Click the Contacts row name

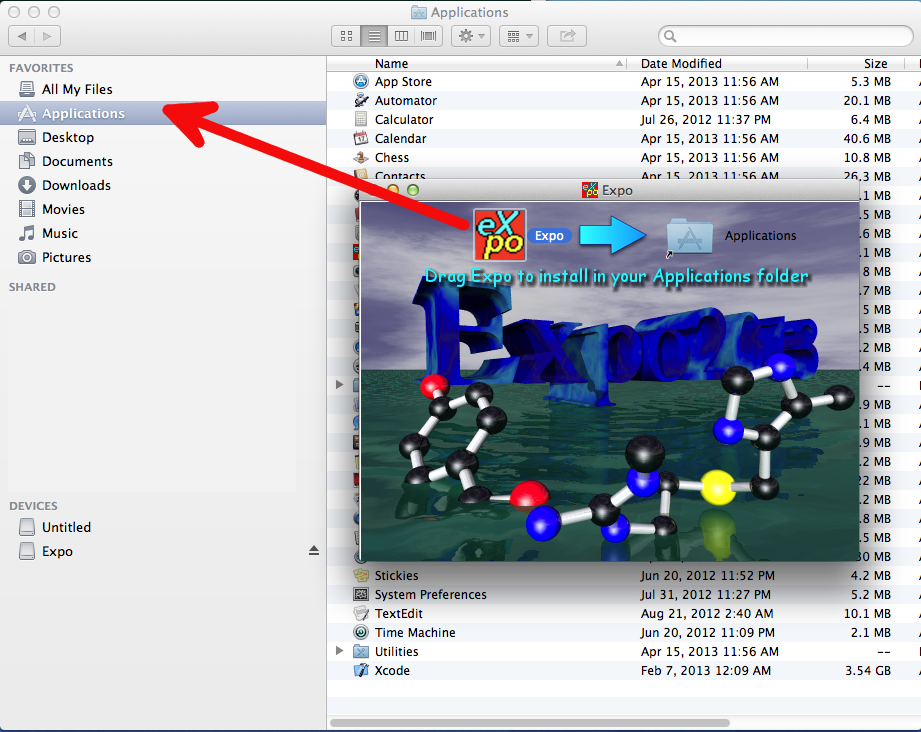click(x=400, y=176)
